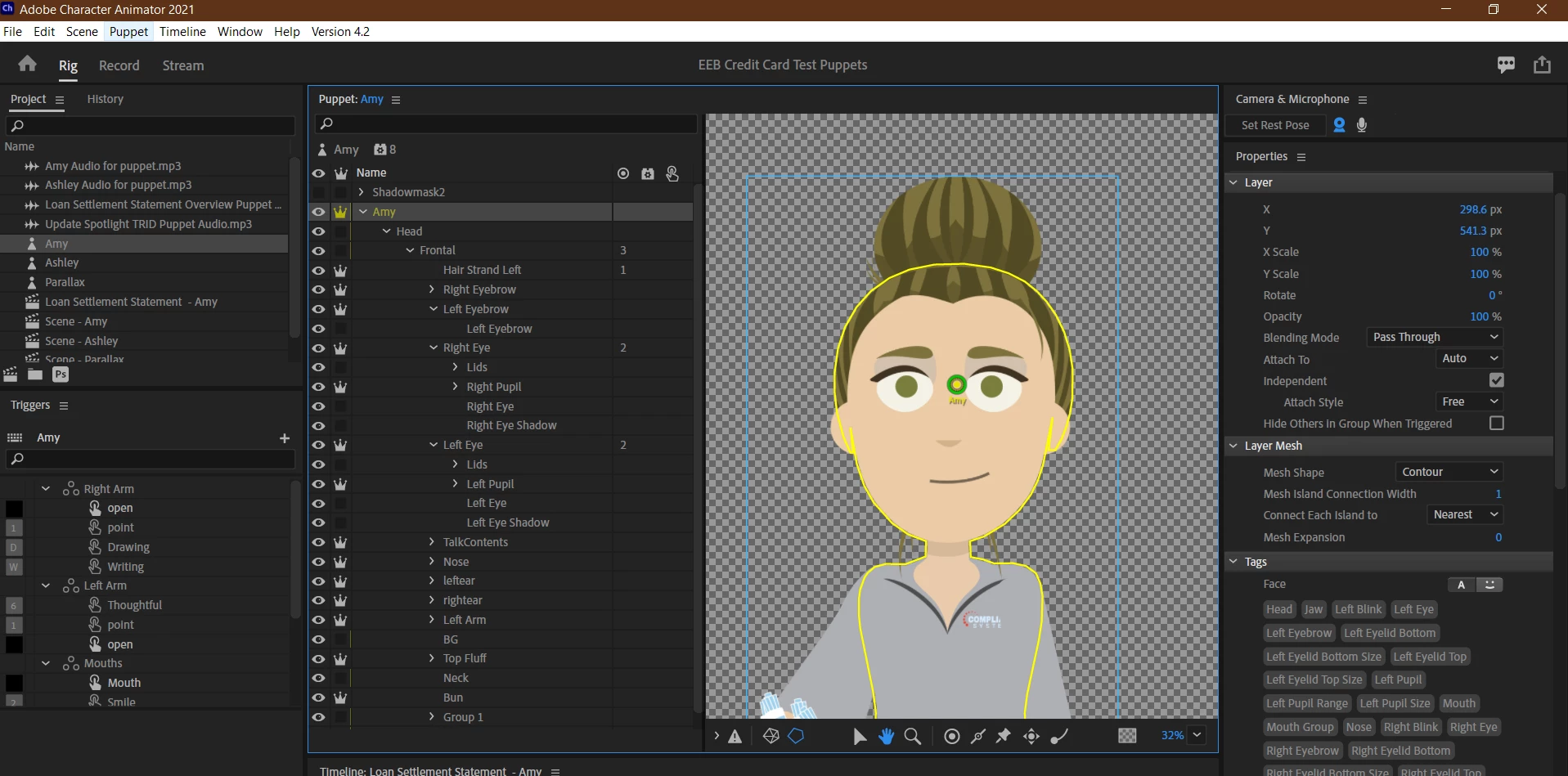This screenshot has height=776, width=1568.
Task: Select the Hand tool
Action: [x=886, y=736]
